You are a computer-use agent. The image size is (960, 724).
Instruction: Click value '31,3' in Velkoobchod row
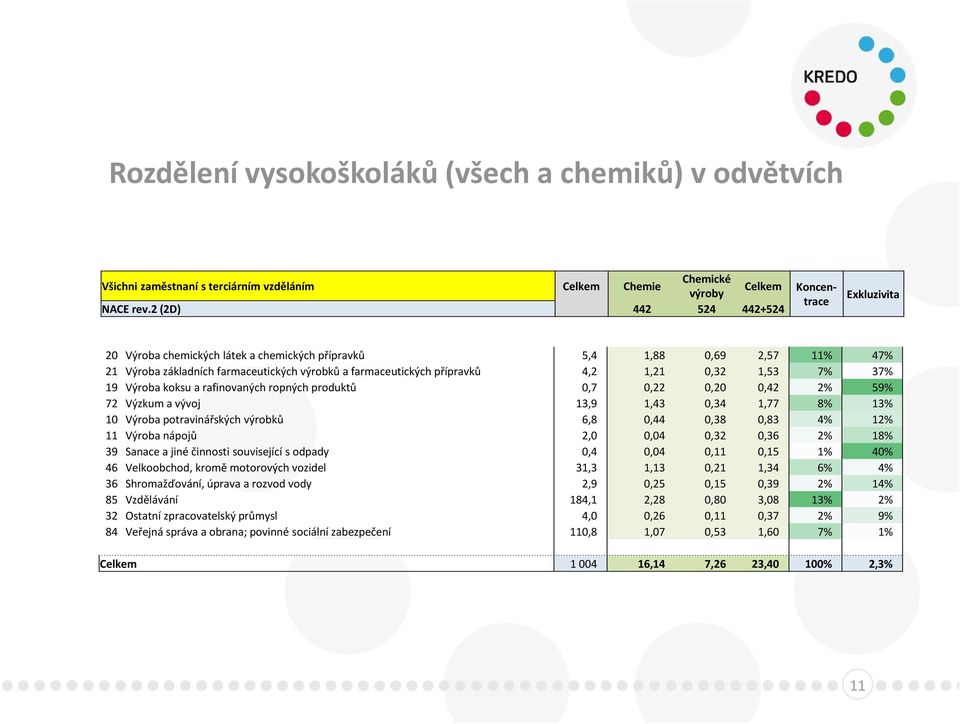pos(586,468)
